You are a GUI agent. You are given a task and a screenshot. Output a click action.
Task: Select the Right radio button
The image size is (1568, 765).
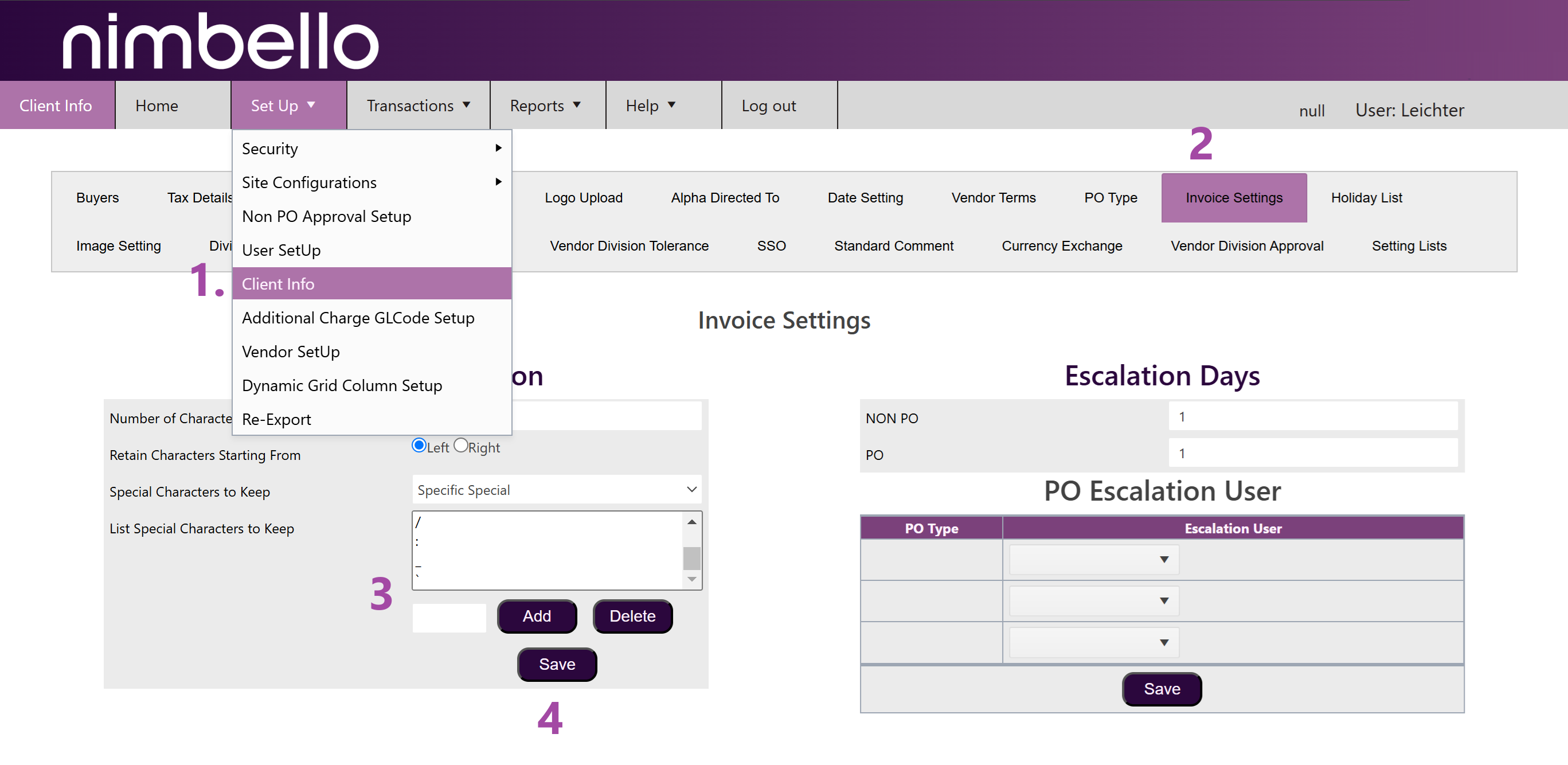pyautogui.click(x=461, y=445)
